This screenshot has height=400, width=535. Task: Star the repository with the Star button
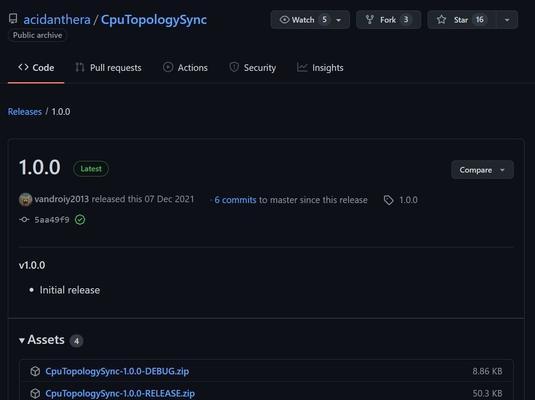[461, 20]
